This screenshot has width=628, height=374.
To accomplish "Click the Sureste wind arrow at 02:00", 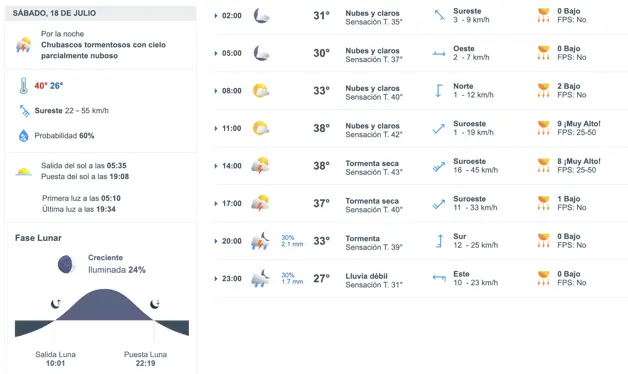I will (439, 15).
